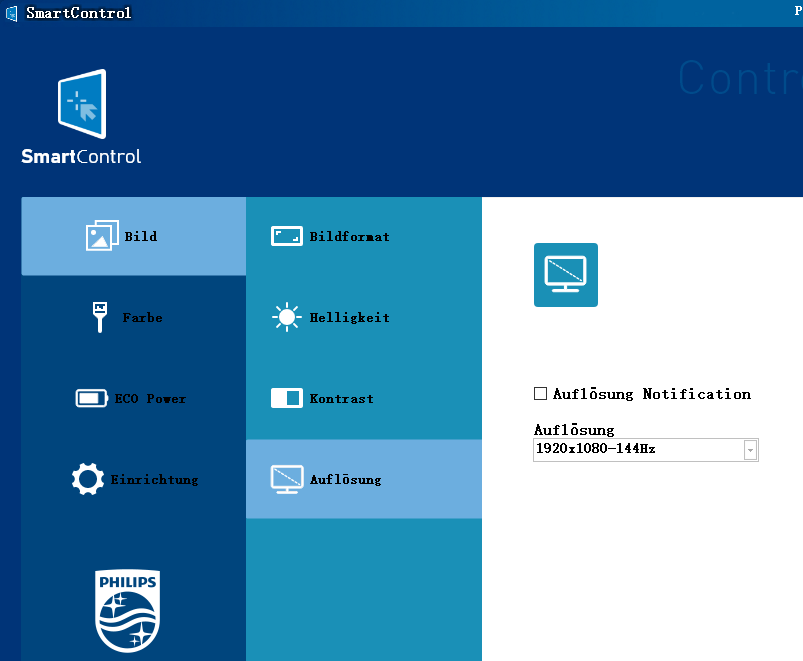Select the Bildformat submenu label
Viewport: 803px width, 661px height.
349,236
